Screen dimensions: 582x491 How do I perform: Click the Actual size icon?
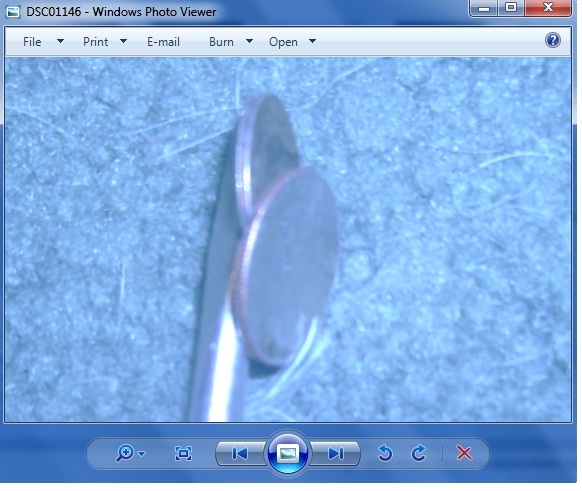tap(183, 454)
